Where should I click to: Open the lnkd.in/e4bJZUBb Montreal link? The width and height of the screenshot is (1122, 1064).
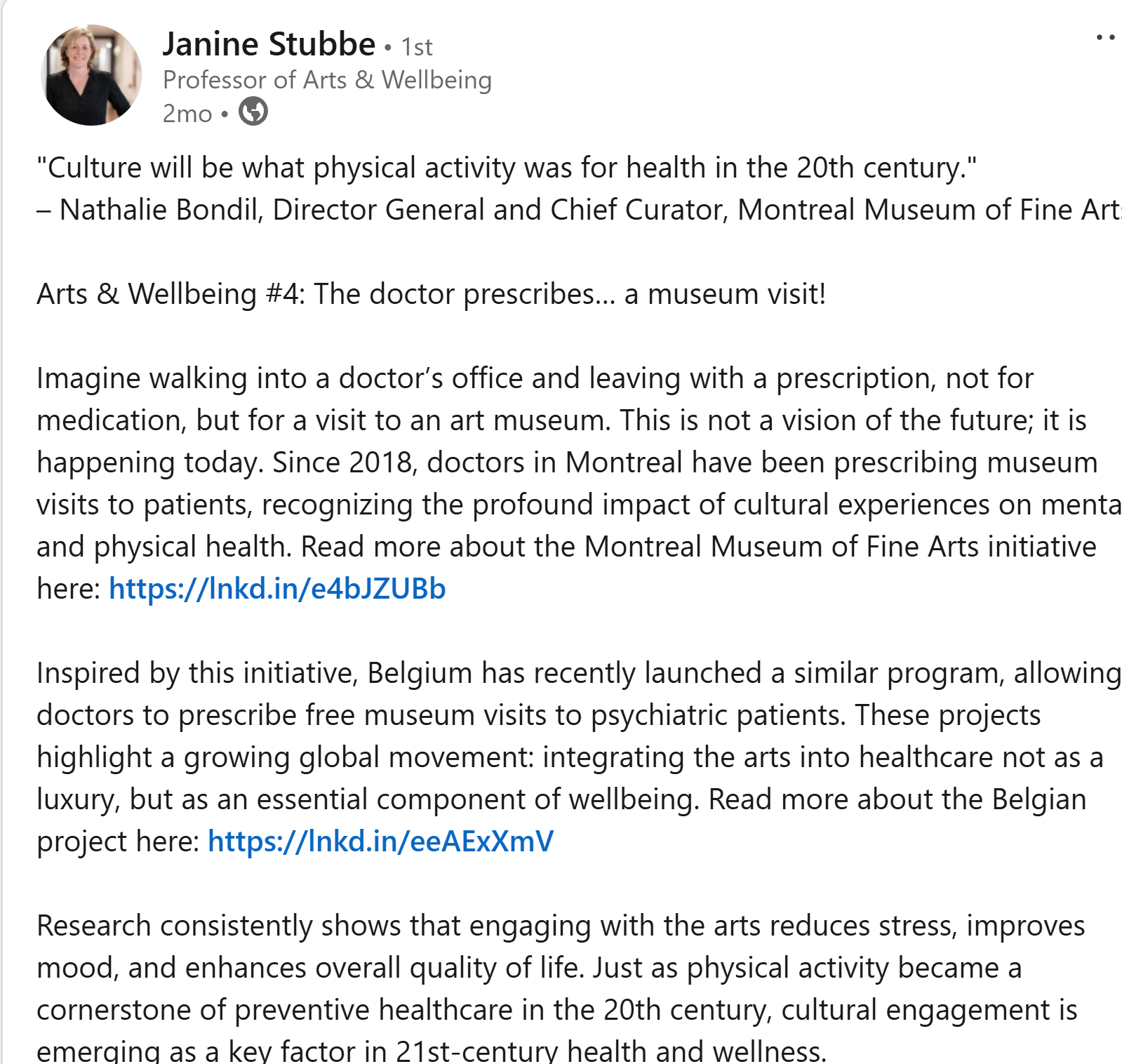(277, 588)
